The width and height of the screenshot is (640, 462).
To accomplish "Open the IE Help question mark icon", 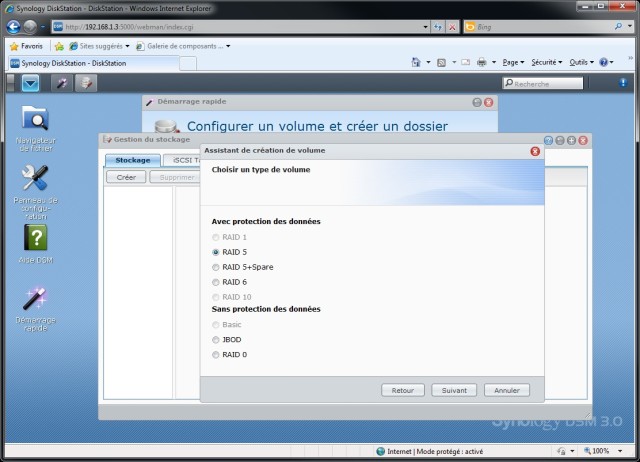I will 604,62.
